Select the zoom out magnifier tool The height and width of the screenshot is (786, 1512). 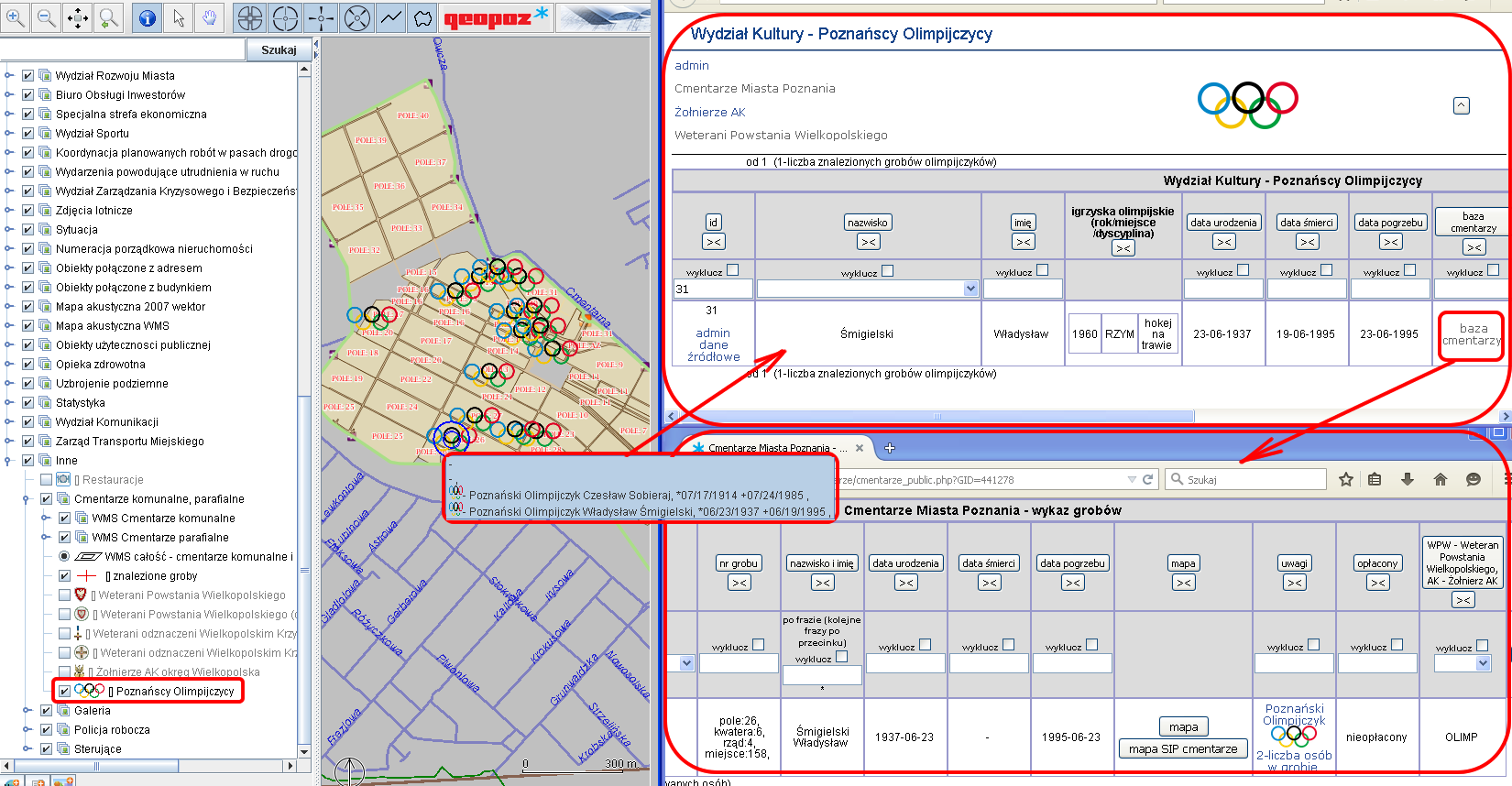point(46,17)
